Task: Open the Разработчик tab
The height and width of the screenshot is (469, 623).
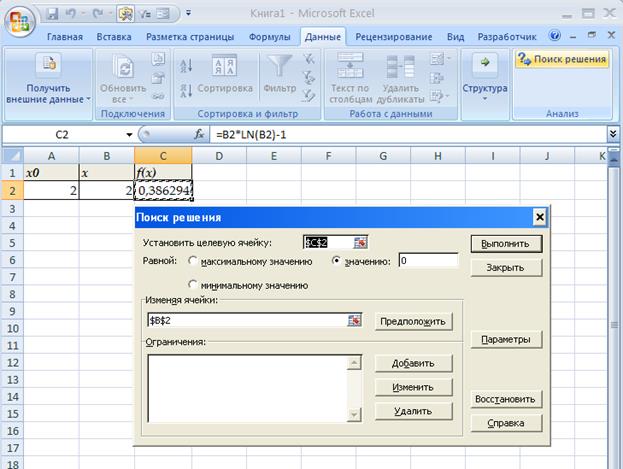Action: pos(507,37)
